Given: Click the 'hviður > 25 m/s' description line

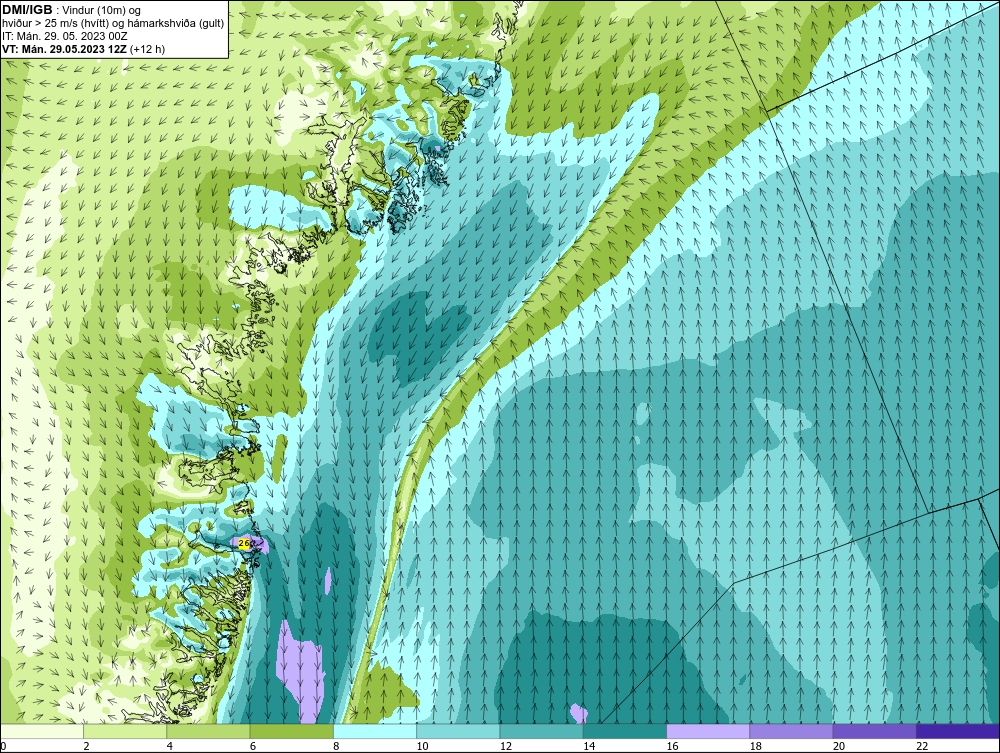Looking at the screenshot, I should [x=113, y=24].
